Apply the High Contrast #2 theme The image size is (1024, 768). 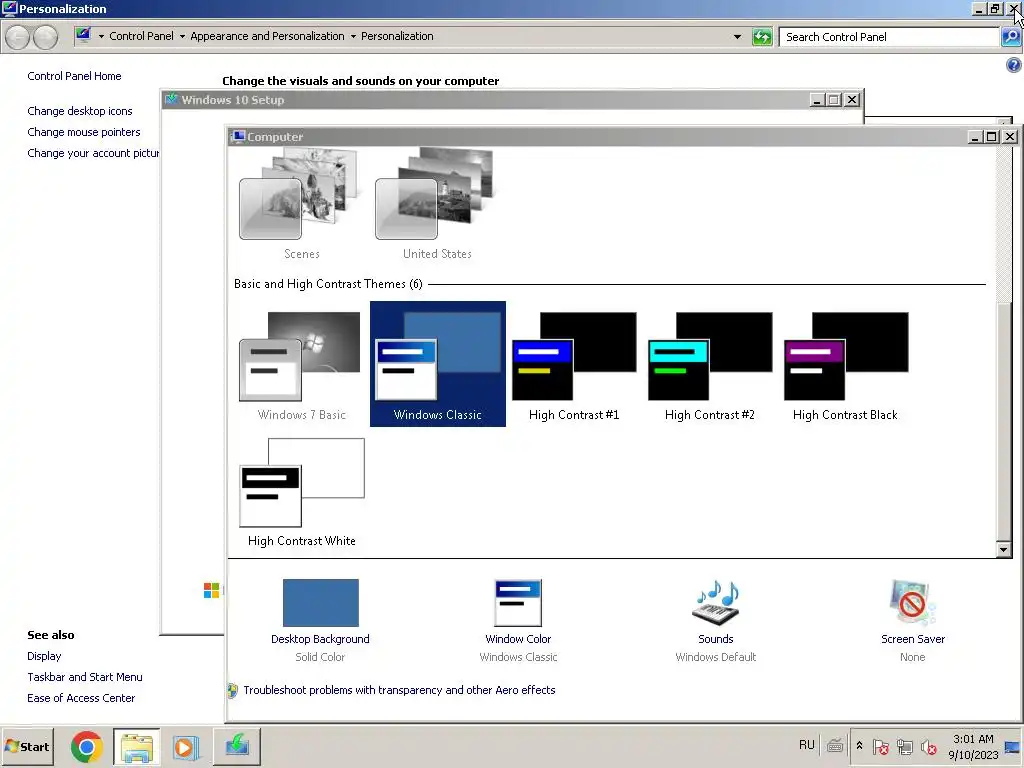pos(709,364)
